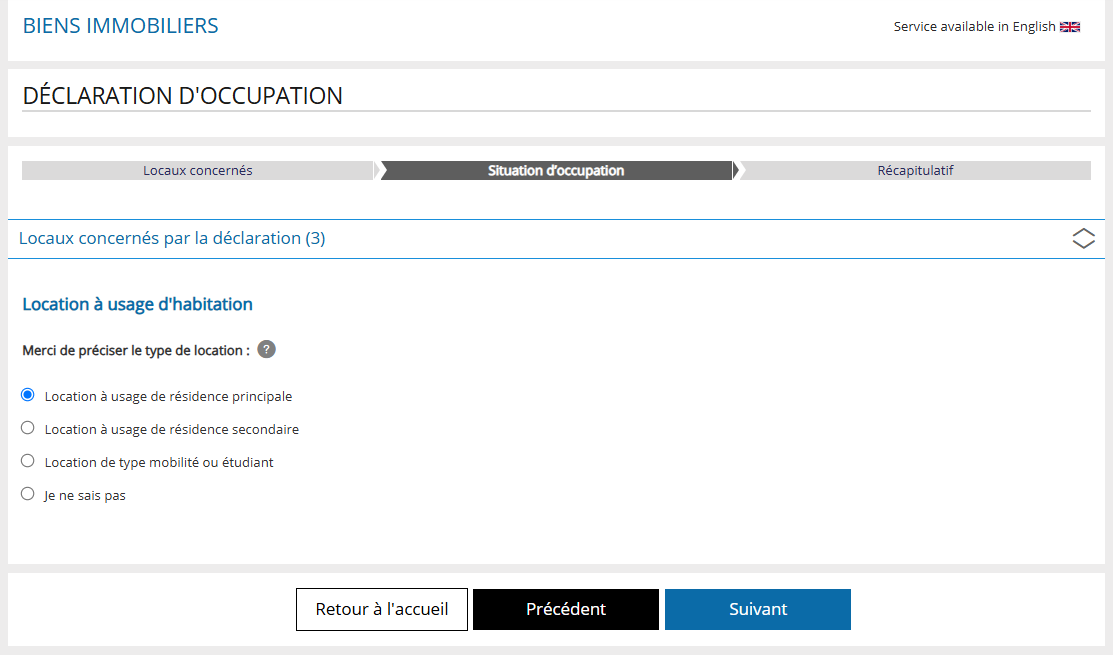This screenshot has height=655, width=1113.
Task: Click the 'Location à usage d'habitation' heading
Action: (138, 304)
